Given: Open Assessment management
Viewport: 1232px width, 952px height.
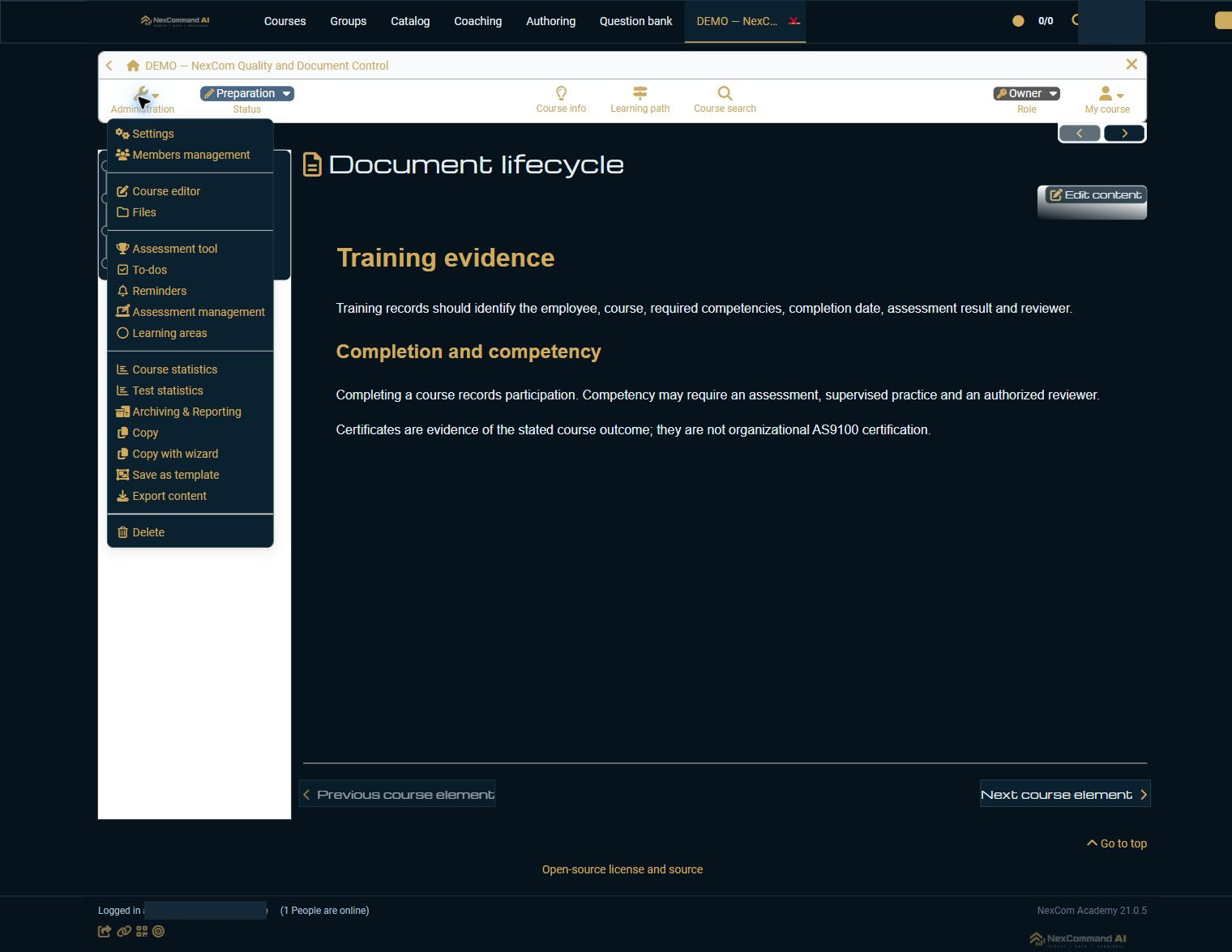Looking at the screenshot, I should pos(190,312).
